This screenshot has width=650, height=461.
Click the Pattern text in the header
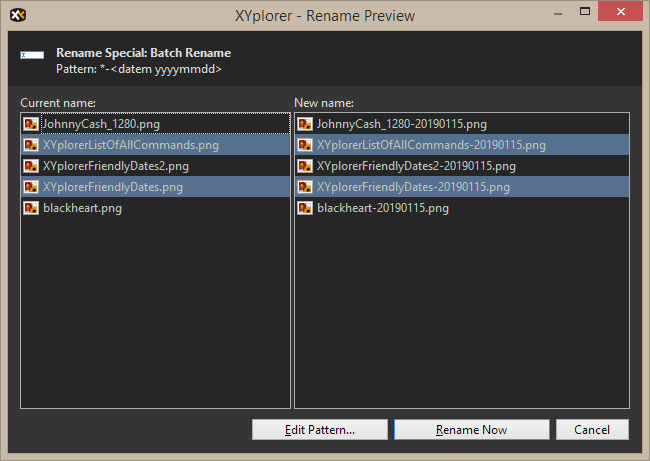point(139,69)
